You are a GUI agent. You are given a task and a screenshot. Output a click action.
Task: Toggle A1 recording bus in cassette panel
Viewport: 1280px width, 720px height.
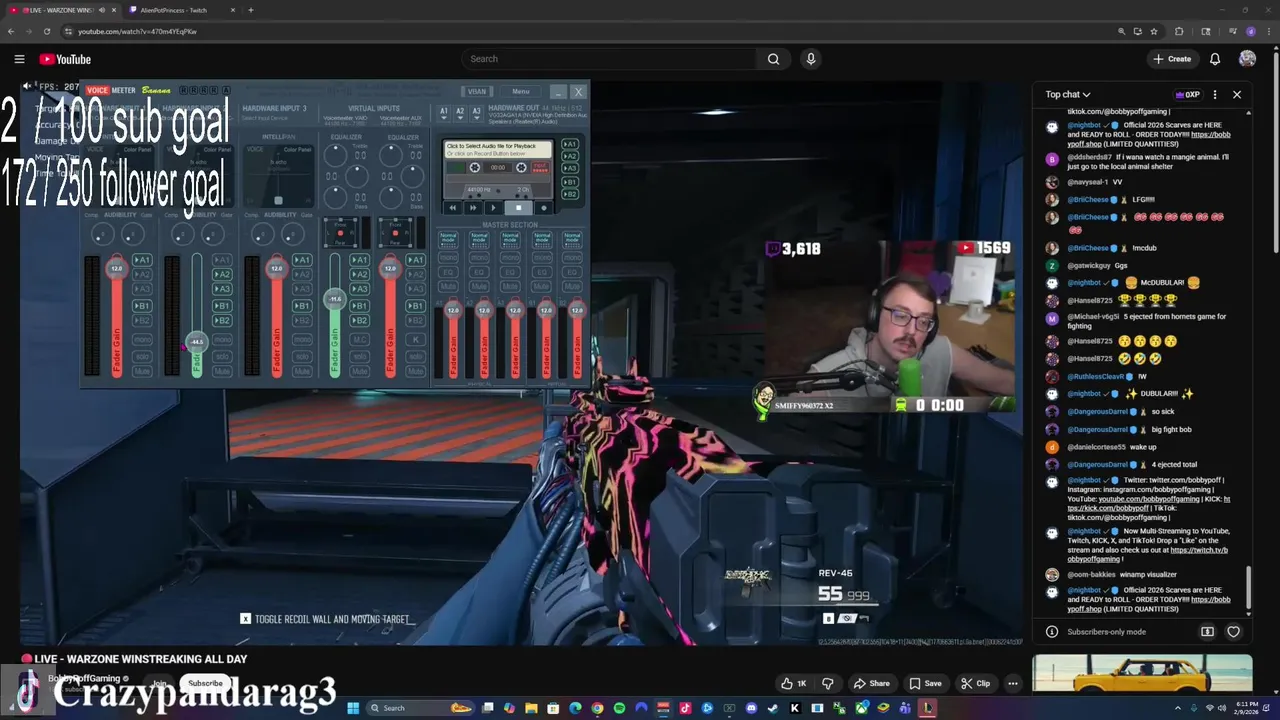570,145
